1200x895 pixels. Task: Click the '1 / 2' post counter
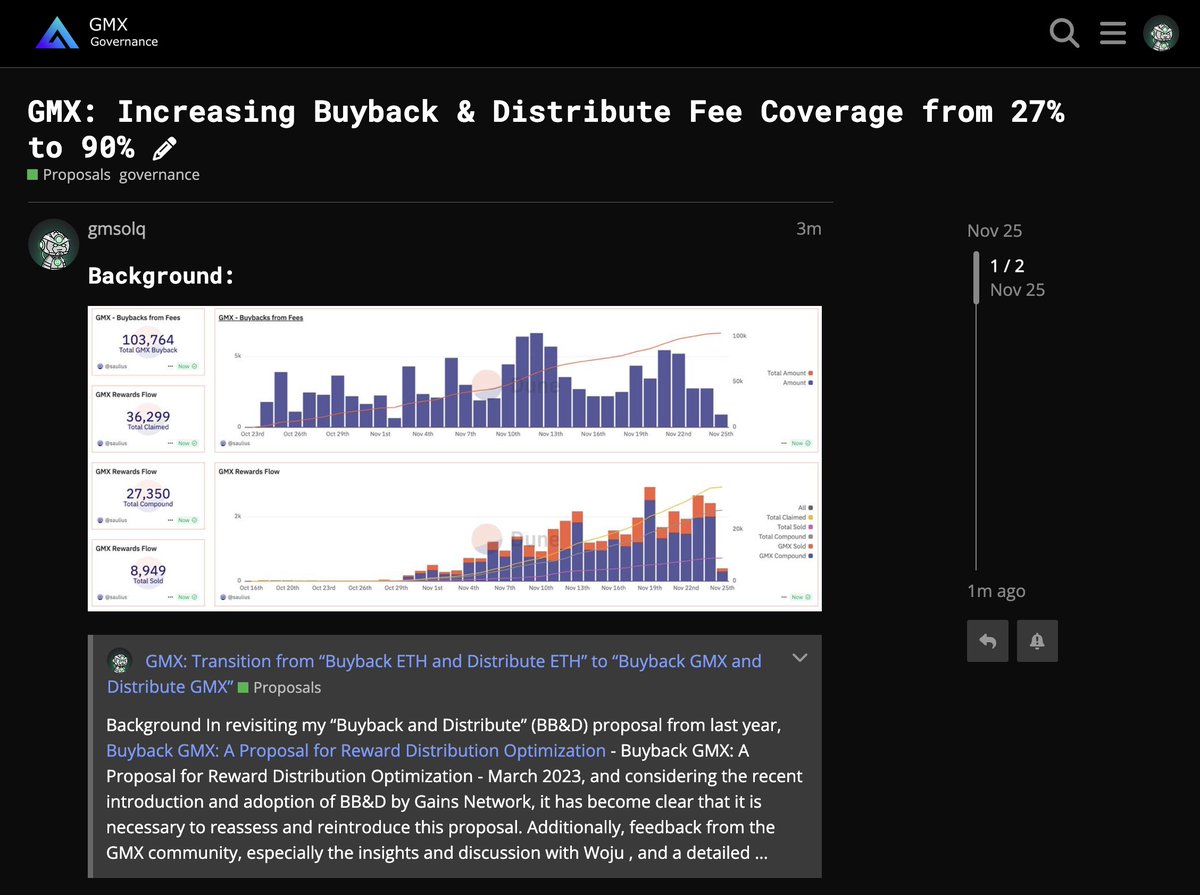[1007, 266]
